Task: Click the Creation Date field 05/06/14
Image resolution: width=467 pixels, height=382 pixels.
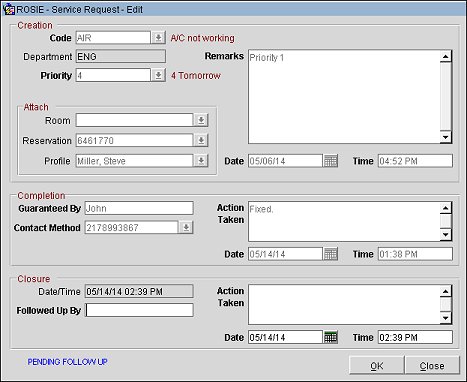Action: click(x=285, y=161)
